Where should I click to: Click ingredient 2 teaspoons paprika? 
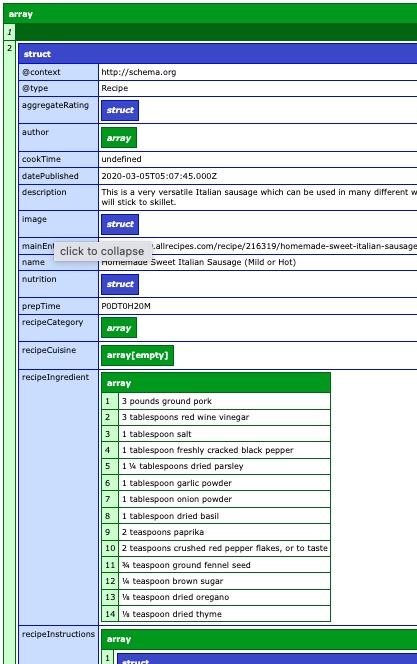point(163,532)
